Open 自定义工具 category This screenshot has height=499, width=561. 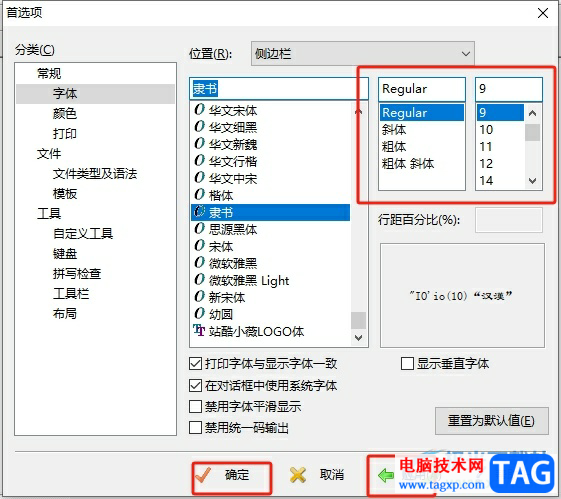point(83,234)
